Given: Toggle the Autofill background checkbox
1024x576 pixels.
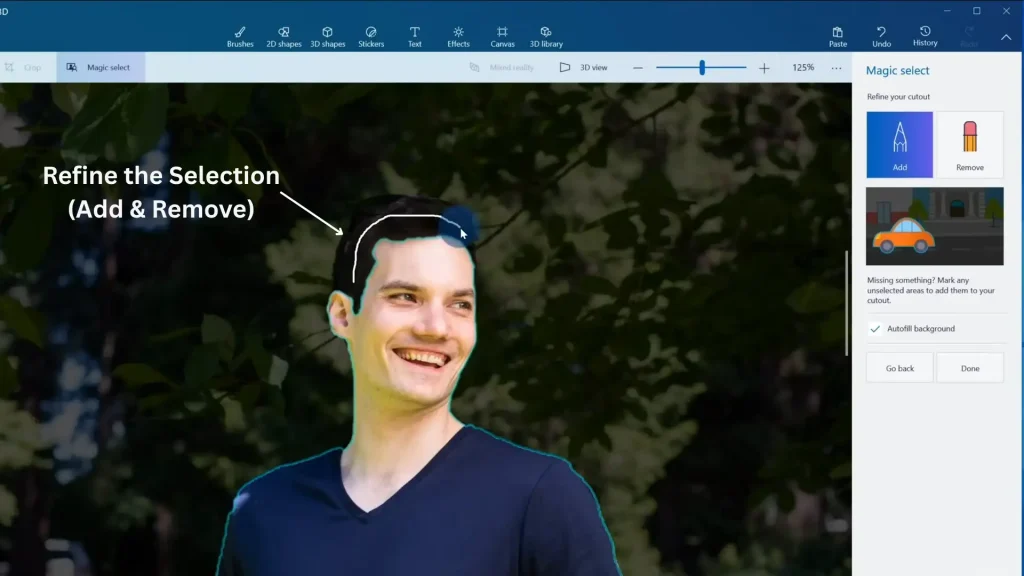Looking at the screenshot, I should pos(874,328).
